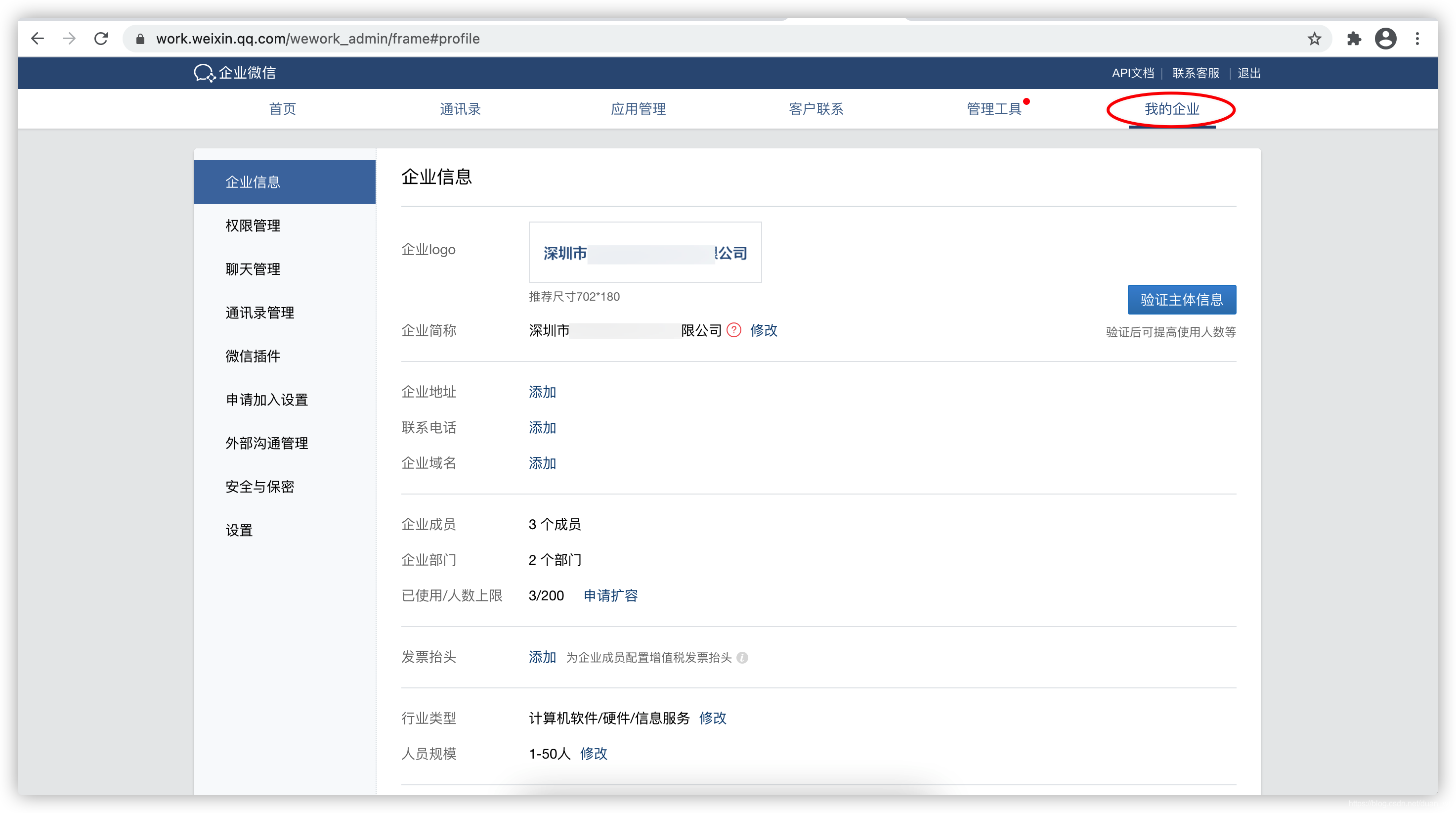Open the 通讯录 tab
Screen dimensions: 1456x813
[460, 109]
